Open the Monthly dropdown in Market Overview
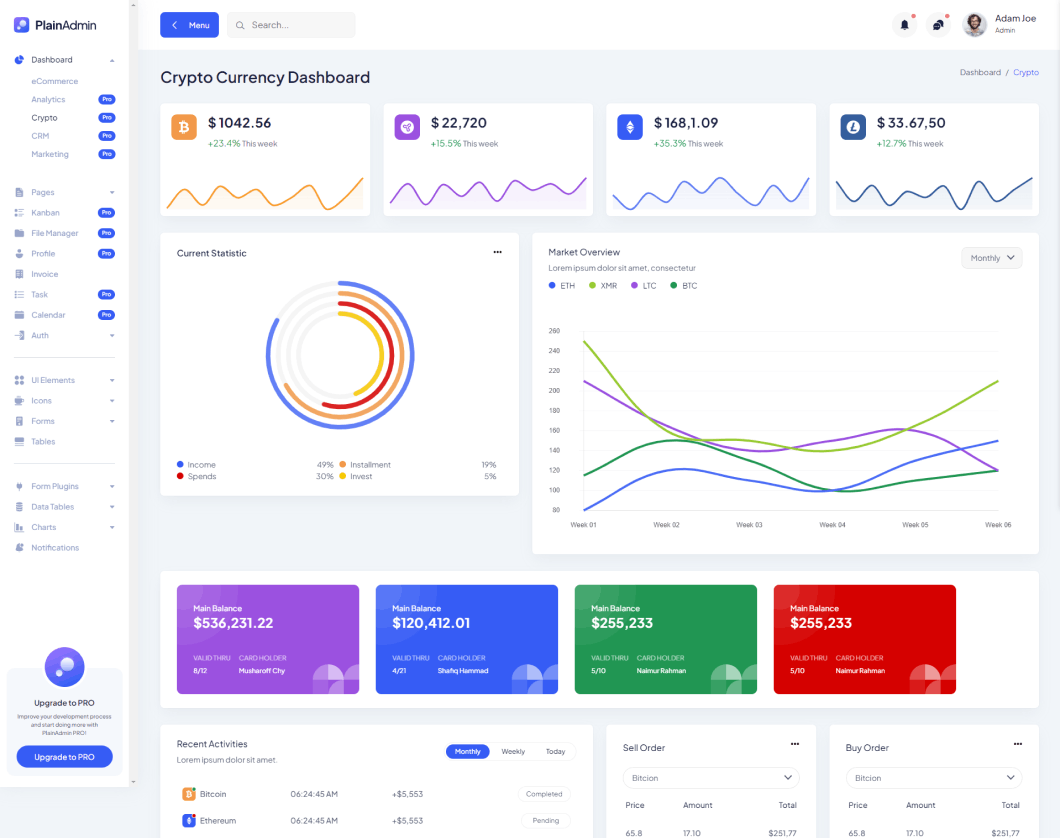 (x=991, y=258)
